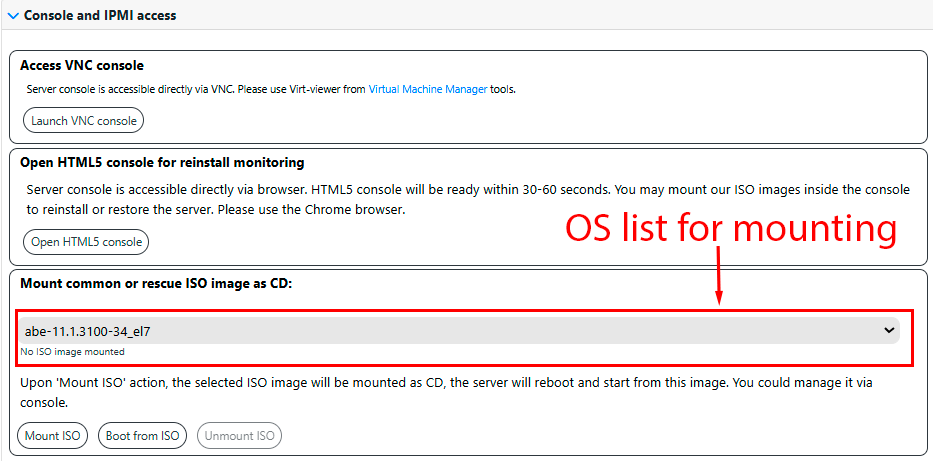Click the greyed-out Unmount ISO button
The height and width of the screenshot is (461, 933).
coord(240,435)
